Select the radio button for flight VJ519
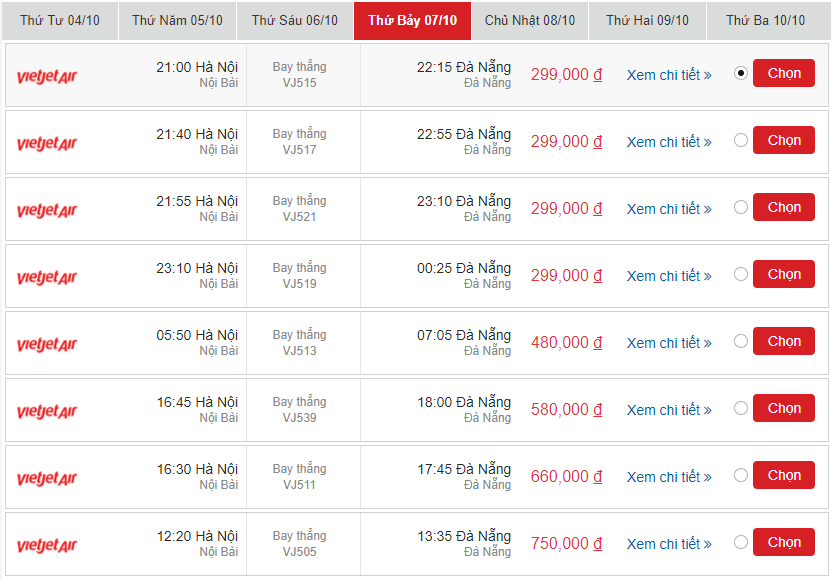Viewport: 831px width, 581px height. tap(741, 274)
